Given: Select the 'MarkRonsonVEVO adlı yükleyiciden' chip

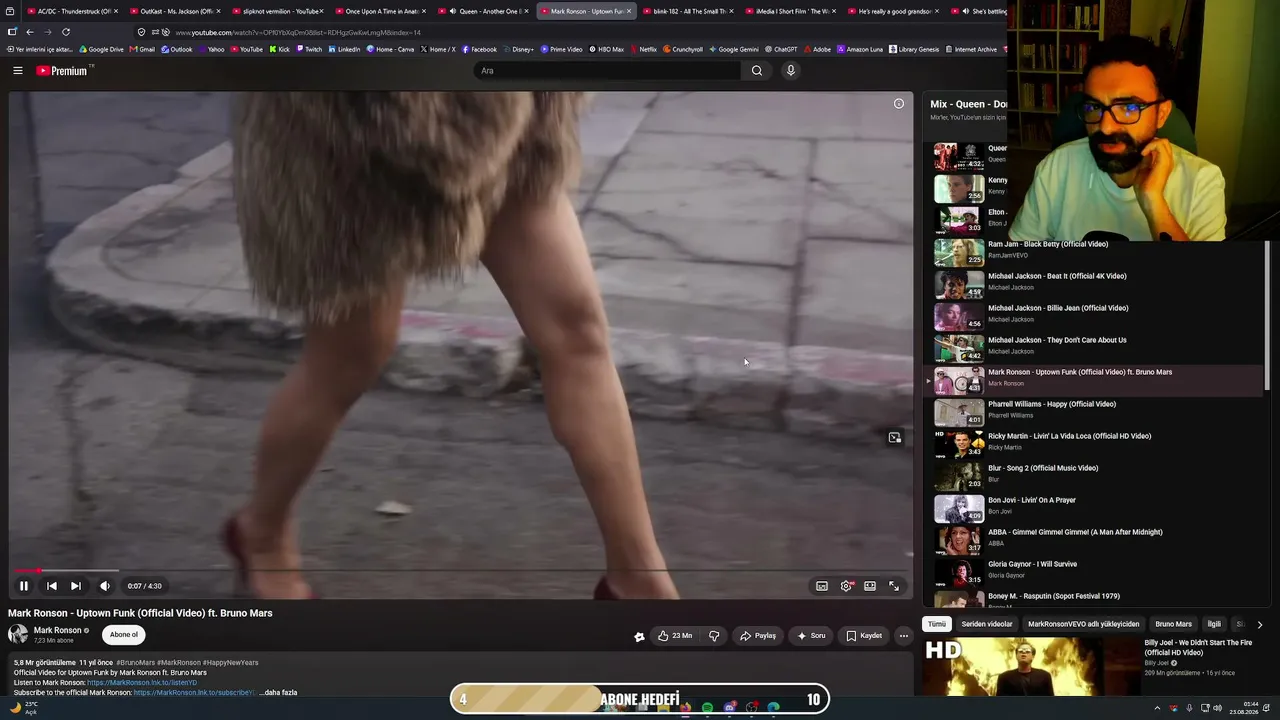Looking at the screenshot, I should 1083,624.
